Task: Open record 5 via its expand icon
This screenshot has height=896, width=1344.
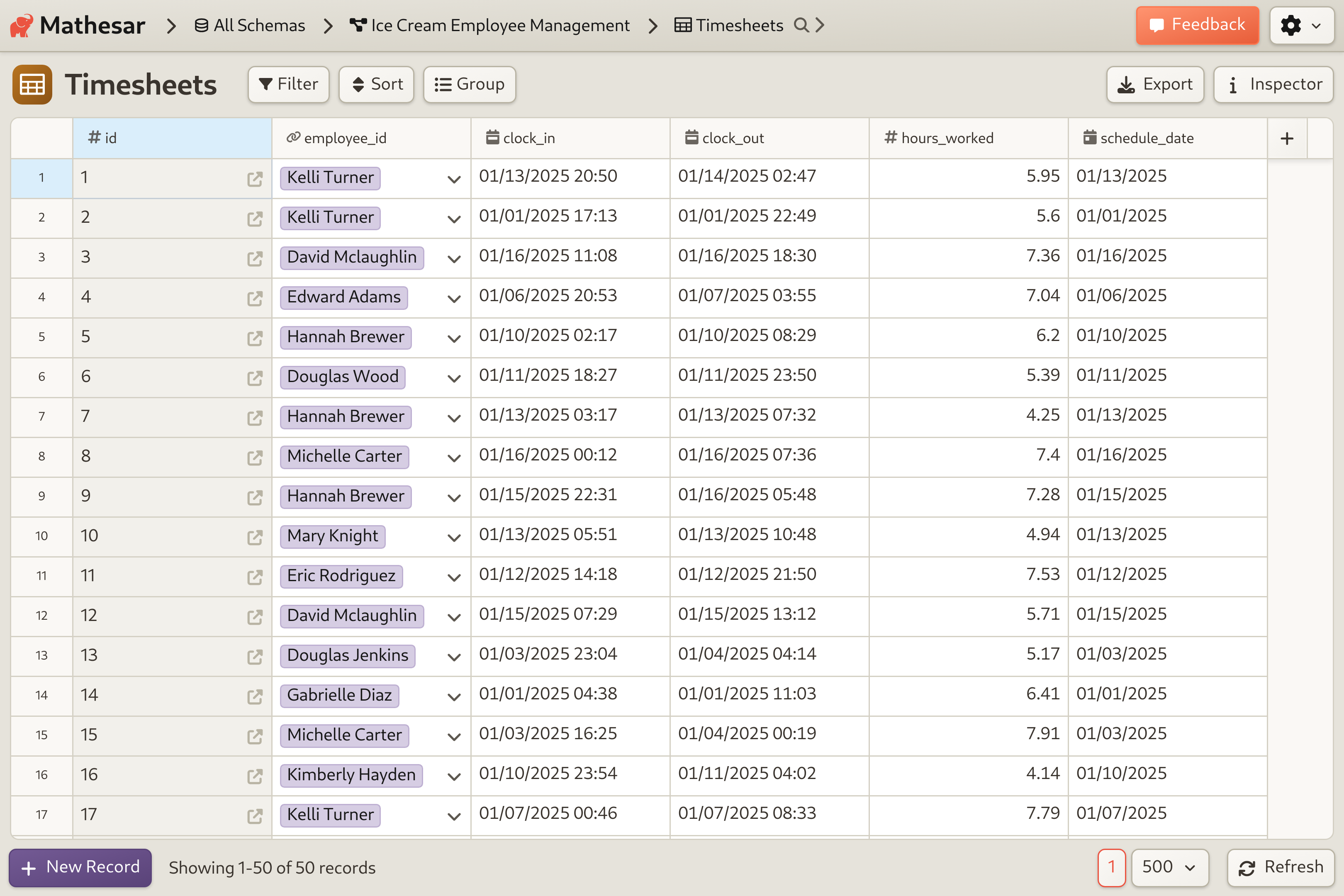Action: 255,338
